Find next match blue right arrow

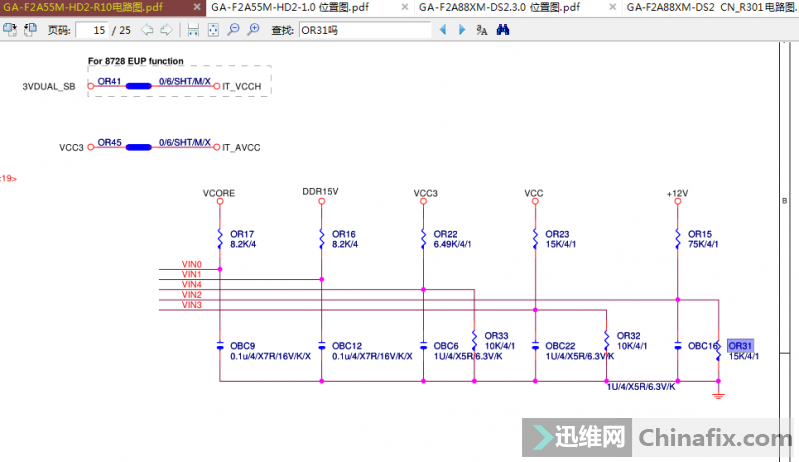coord(462,30)
